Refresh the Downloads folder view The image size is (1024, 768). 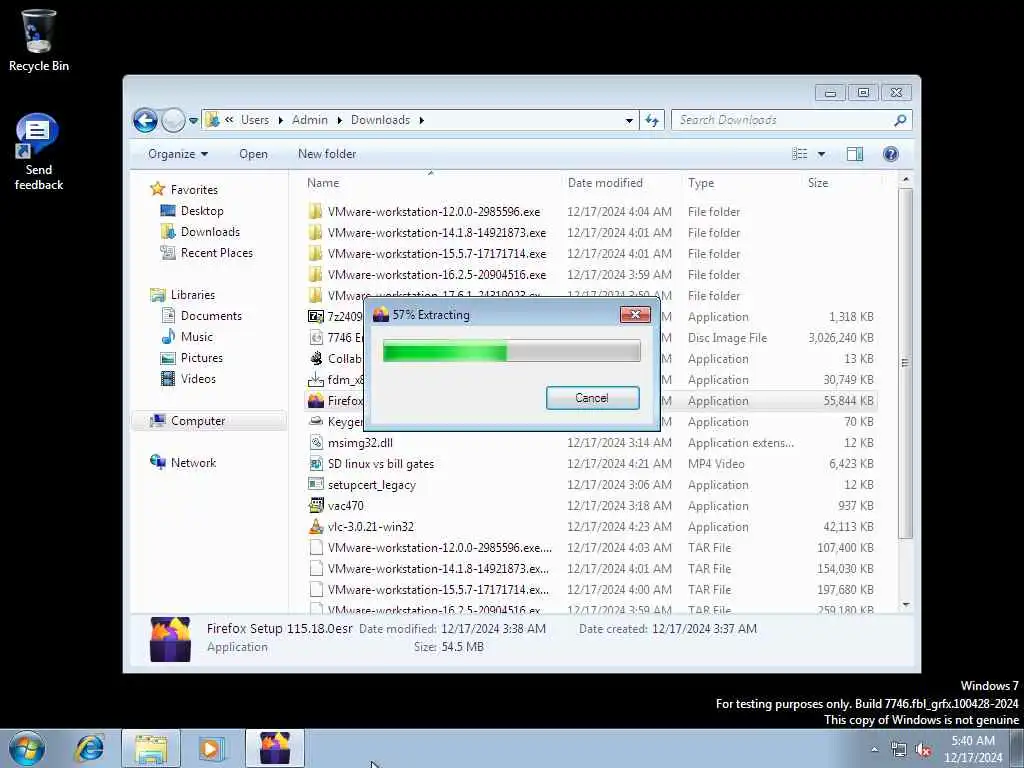(x=652, y=120)
